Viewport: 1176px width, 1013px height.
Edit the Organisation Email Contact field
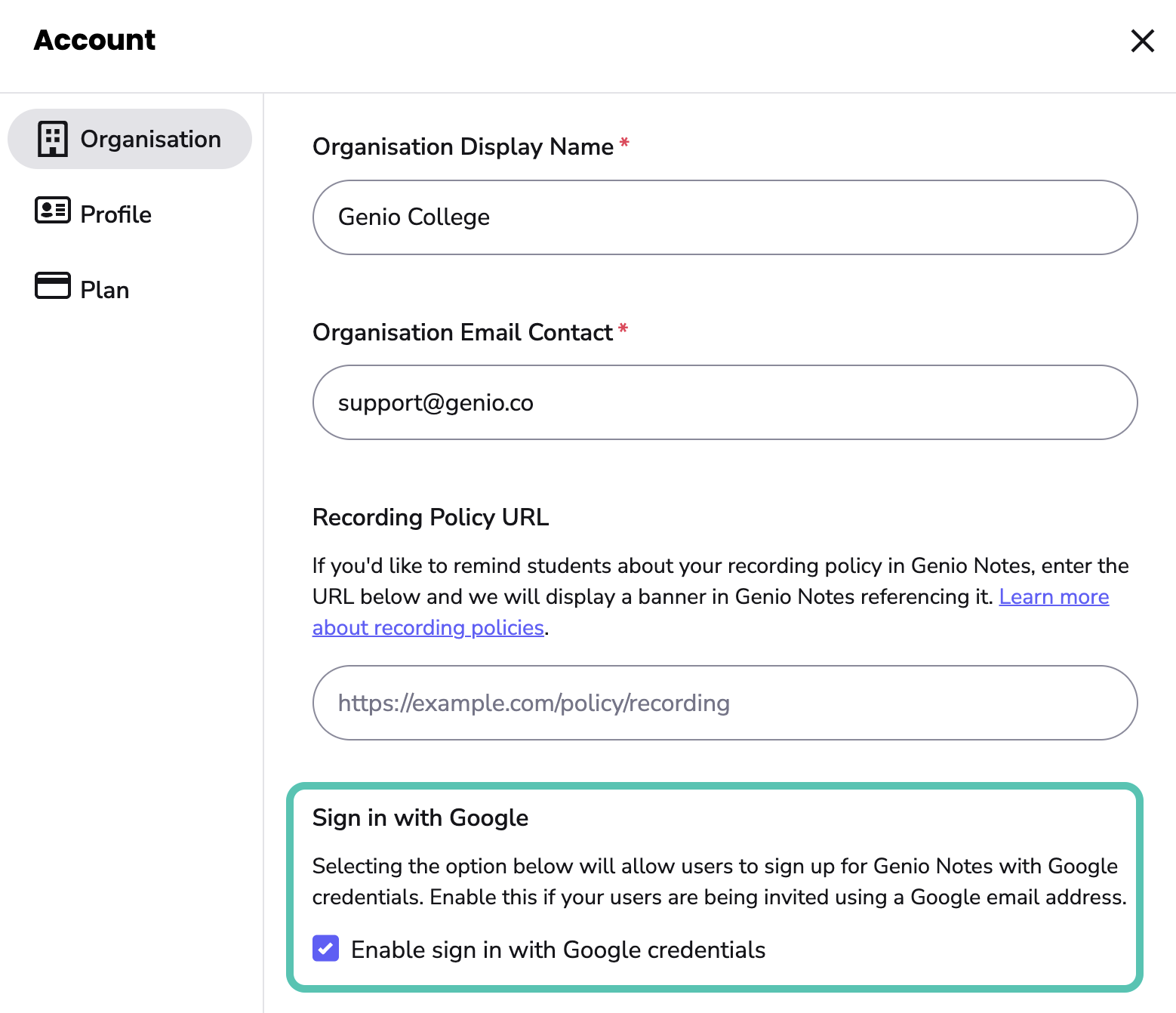[x=725, y=402]
